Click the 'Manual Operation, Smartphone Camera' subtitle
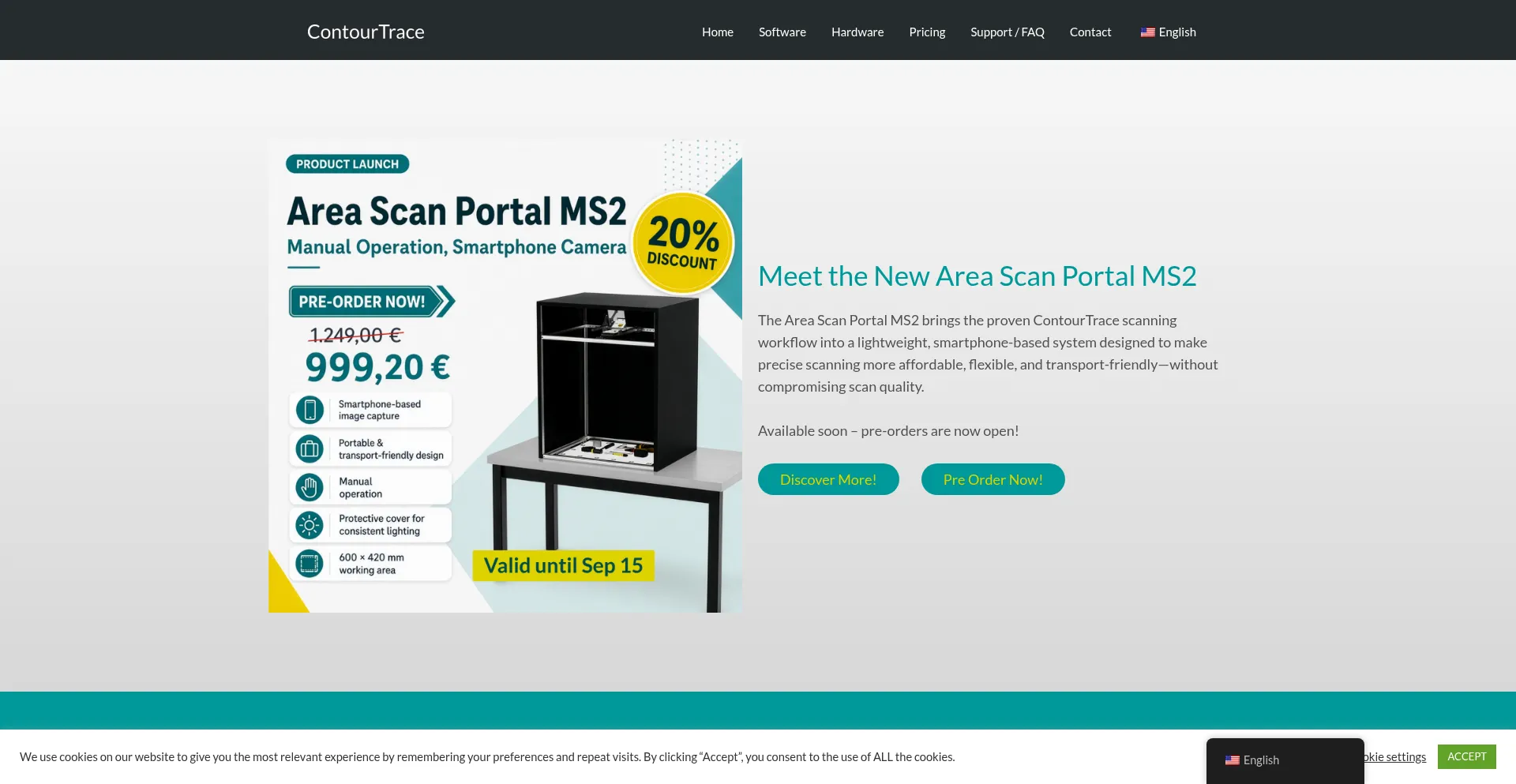This screenshot has width=1516, height=784. (456, 247)
